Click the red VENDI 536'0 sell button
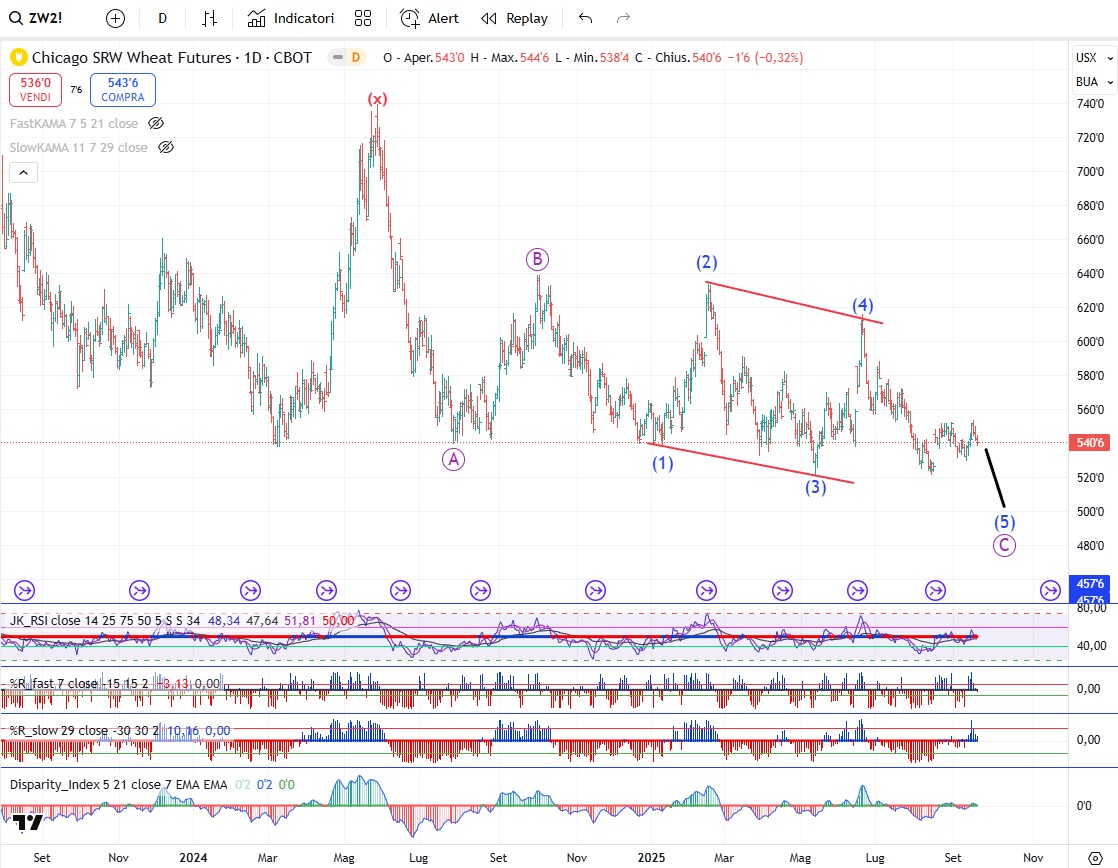Image resolution: width=1118 pixels, height=868 pixels. tap(36, 90)
